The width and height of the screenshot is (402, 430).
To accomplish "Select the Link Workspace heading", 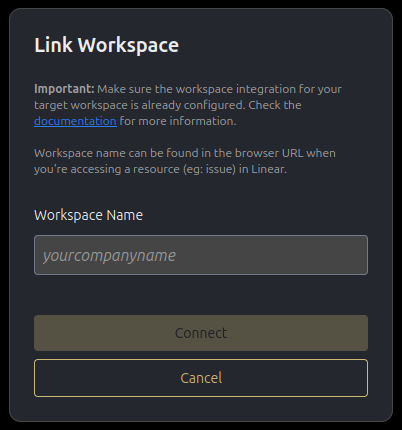I will [107, 45].
